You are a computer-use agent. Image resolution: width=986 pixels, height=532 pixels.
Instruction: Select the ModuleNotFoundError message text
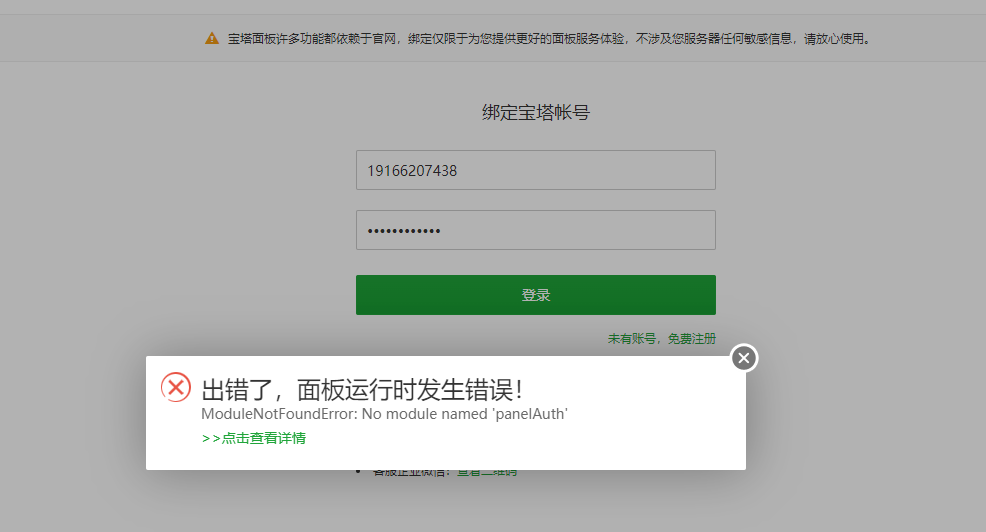click(384, 414)
